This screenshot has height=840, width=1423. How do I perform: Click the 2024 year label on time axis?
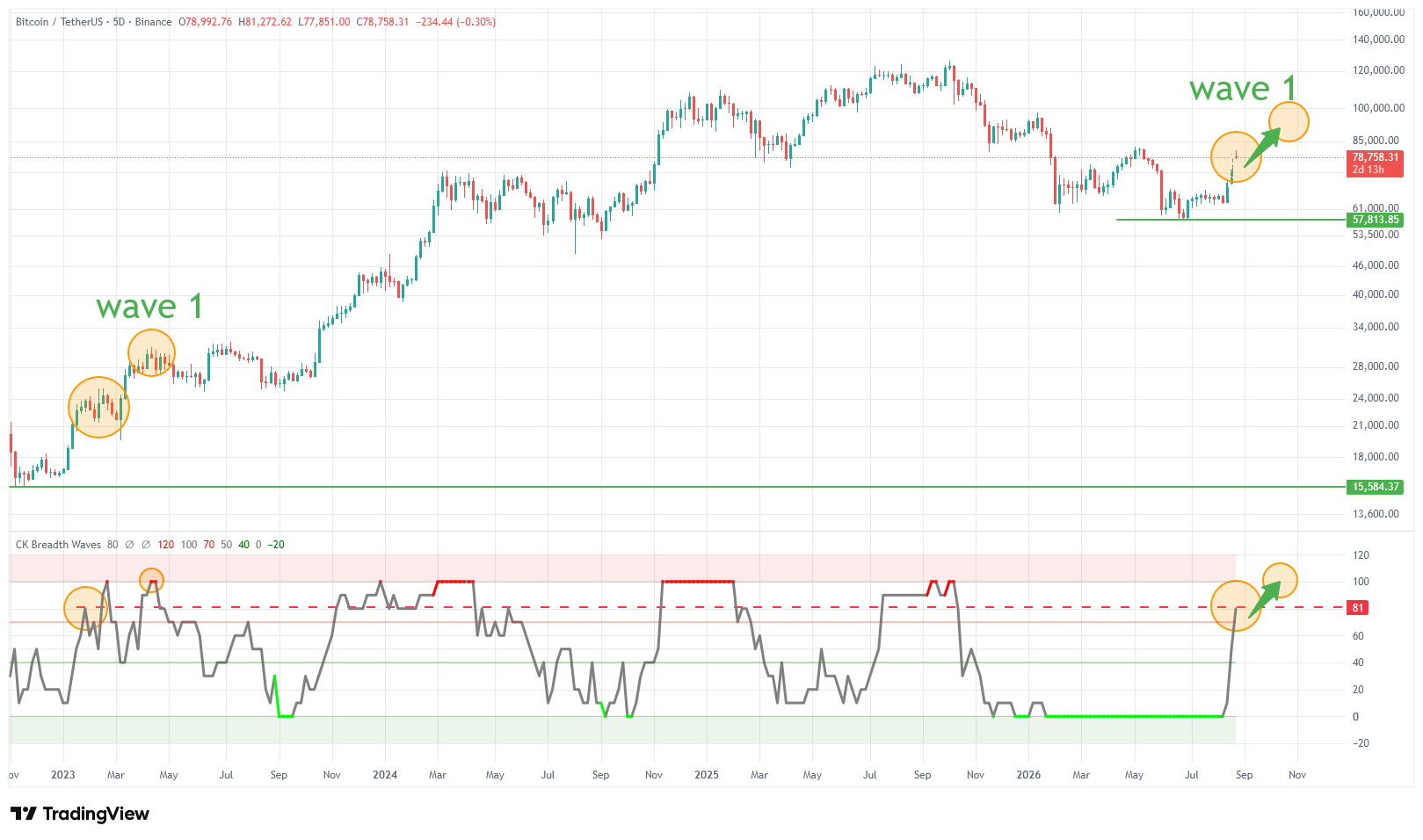tap(385, 775)
